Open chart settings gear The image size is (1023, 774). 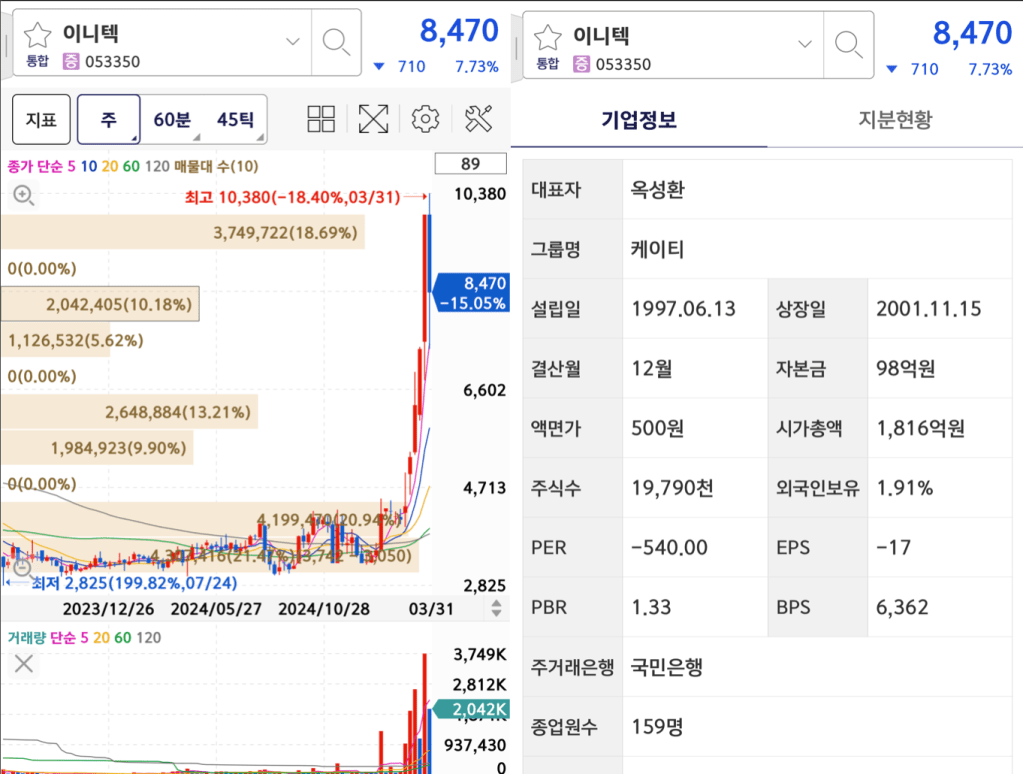[x=425, y=119]
